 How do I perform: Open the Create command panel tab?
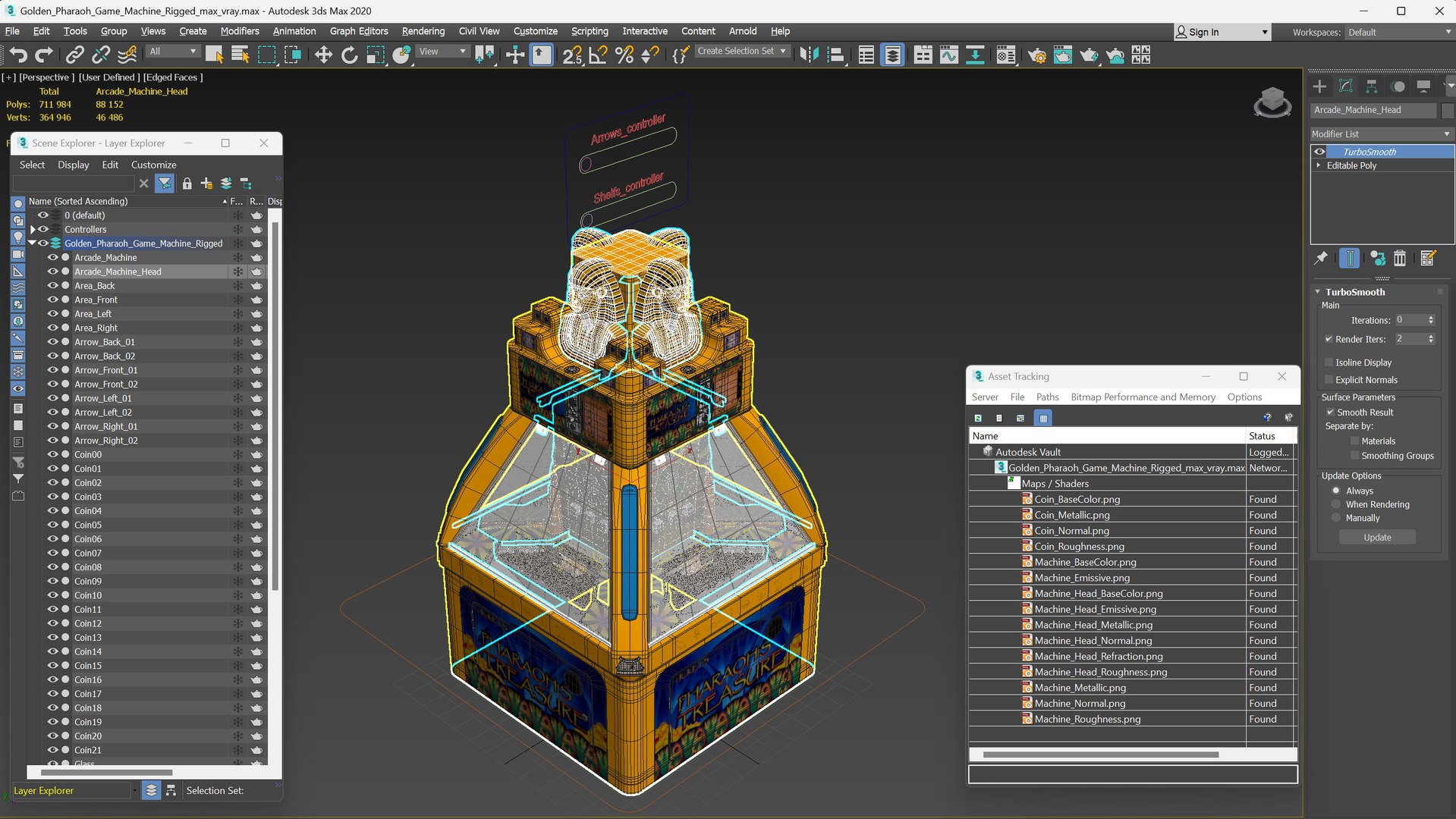(1319, 86)
